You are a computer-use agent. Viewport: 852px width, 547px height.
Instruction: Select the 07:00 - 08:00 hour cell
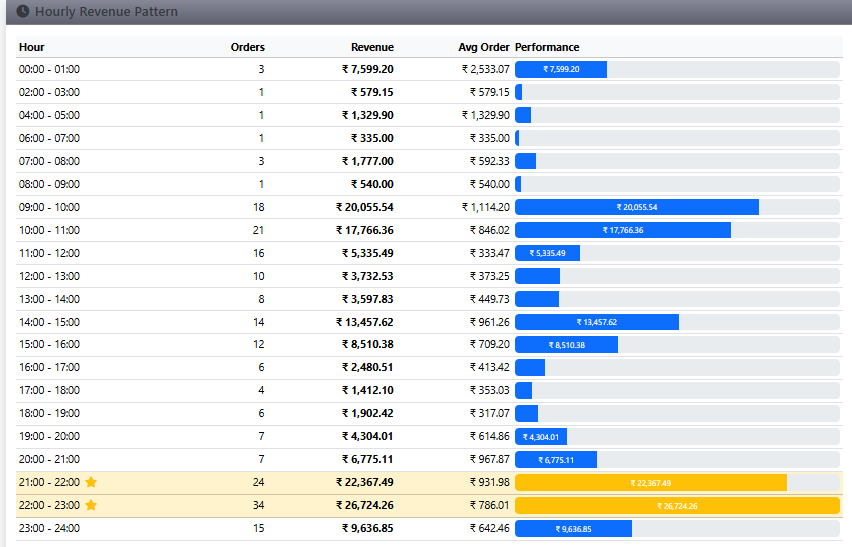49,161
